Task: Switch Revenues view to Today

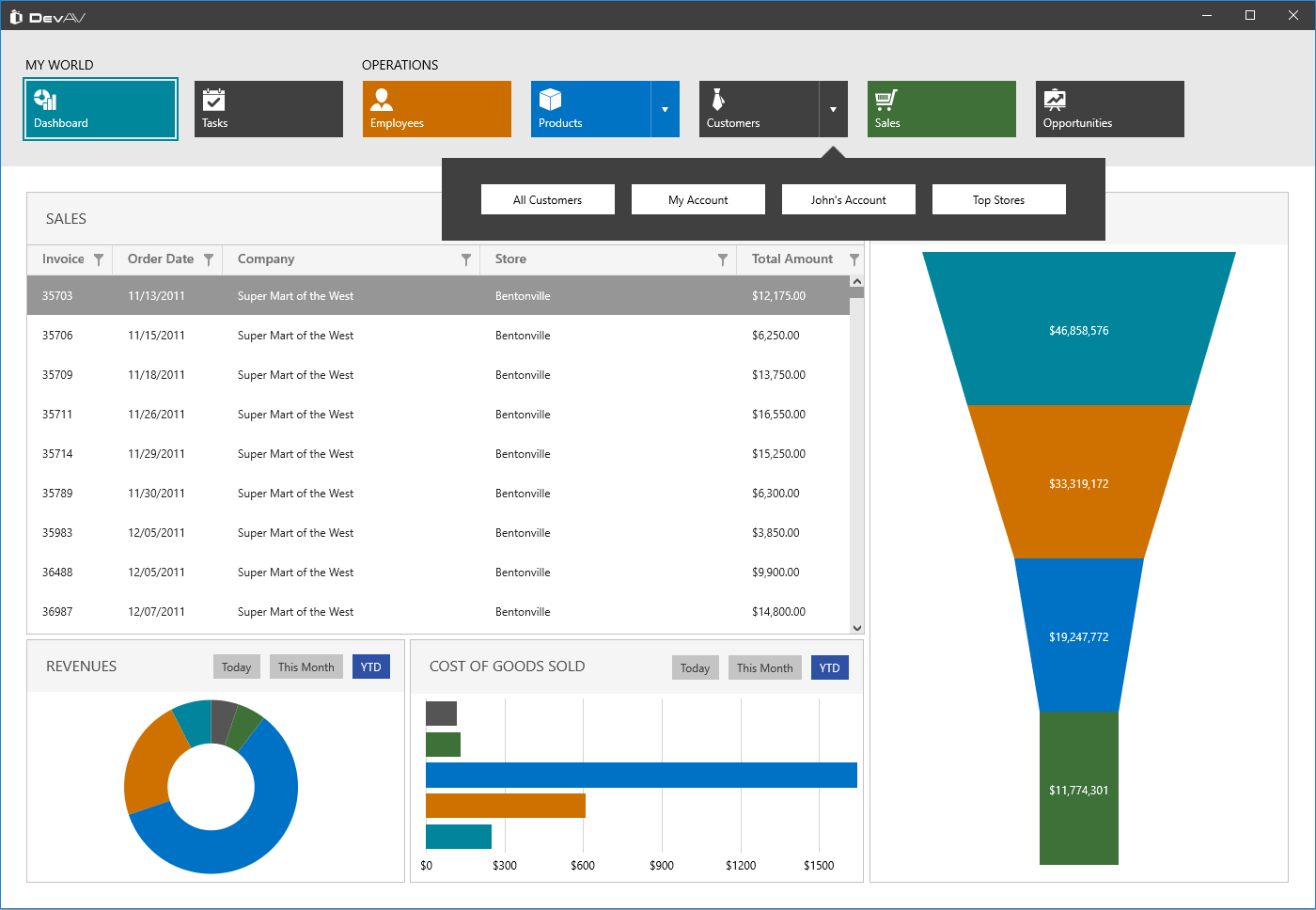Action: click(x=236, y=666)
